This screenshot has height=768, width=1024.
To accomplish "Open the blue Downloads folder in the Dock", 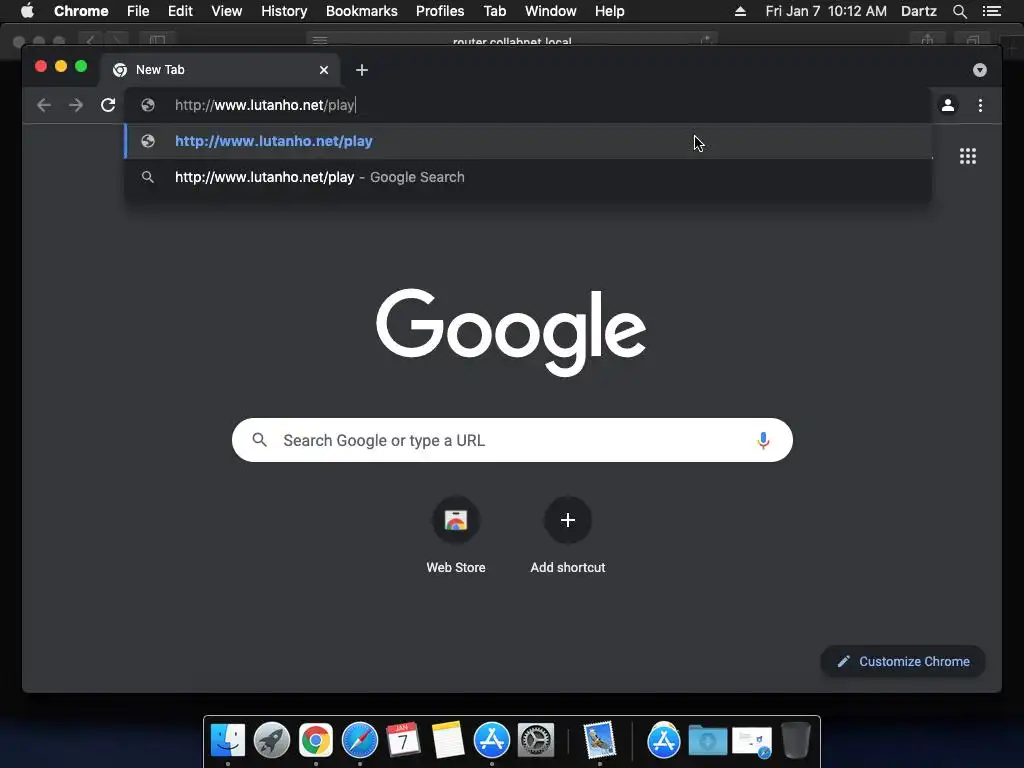I will (x=708, y=740).
